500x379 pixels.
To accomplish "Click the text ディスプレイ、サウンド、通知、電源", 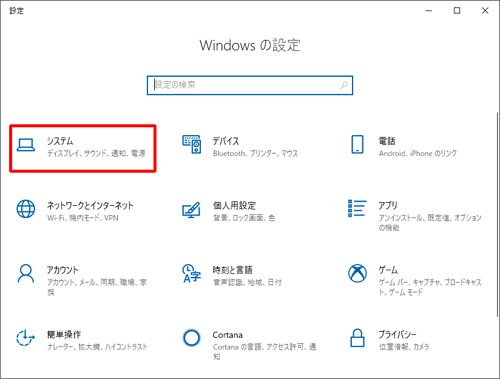I will point(96,153).
